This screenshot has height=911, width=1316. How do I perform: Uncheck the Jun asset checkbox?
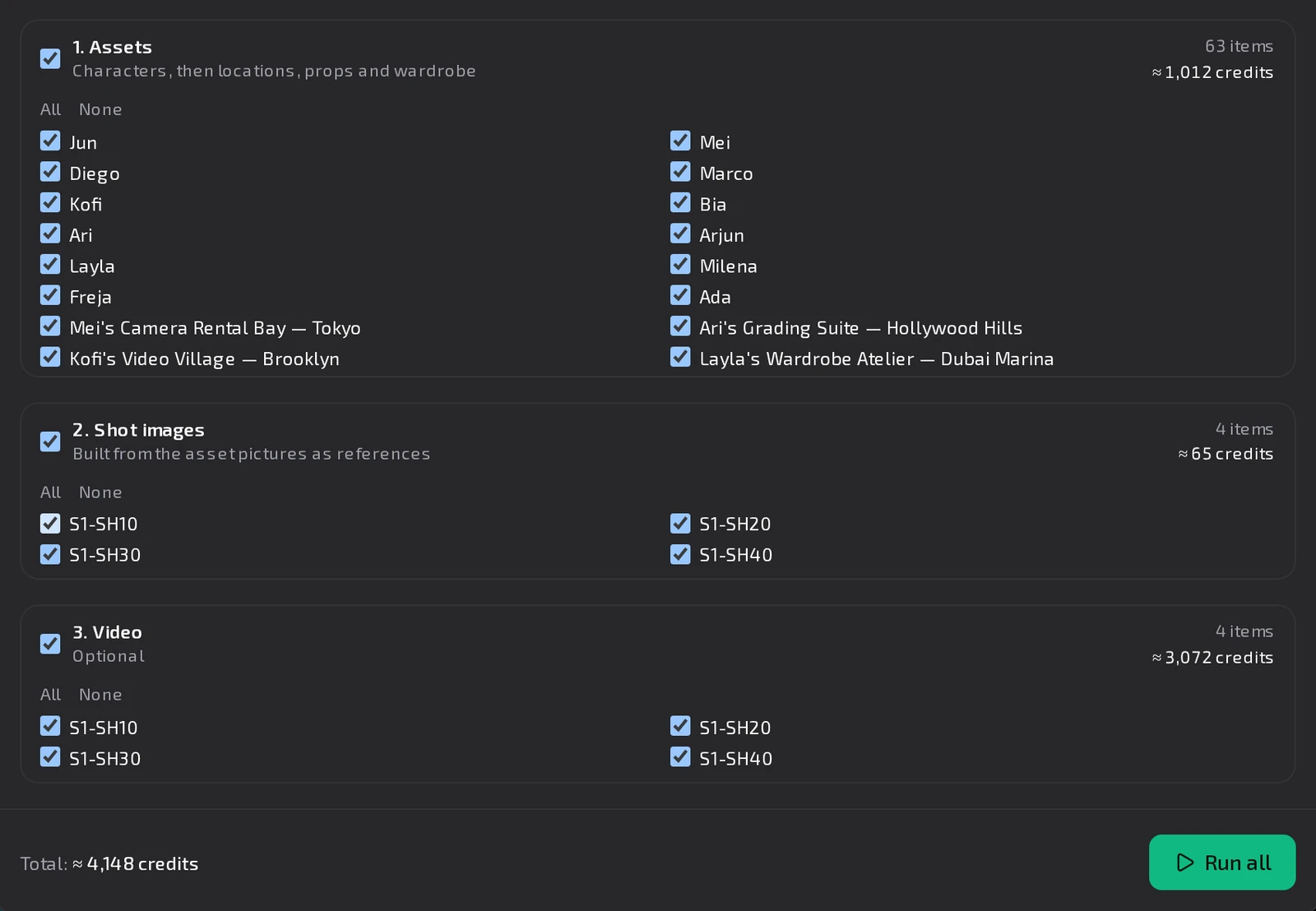[50, 141]
